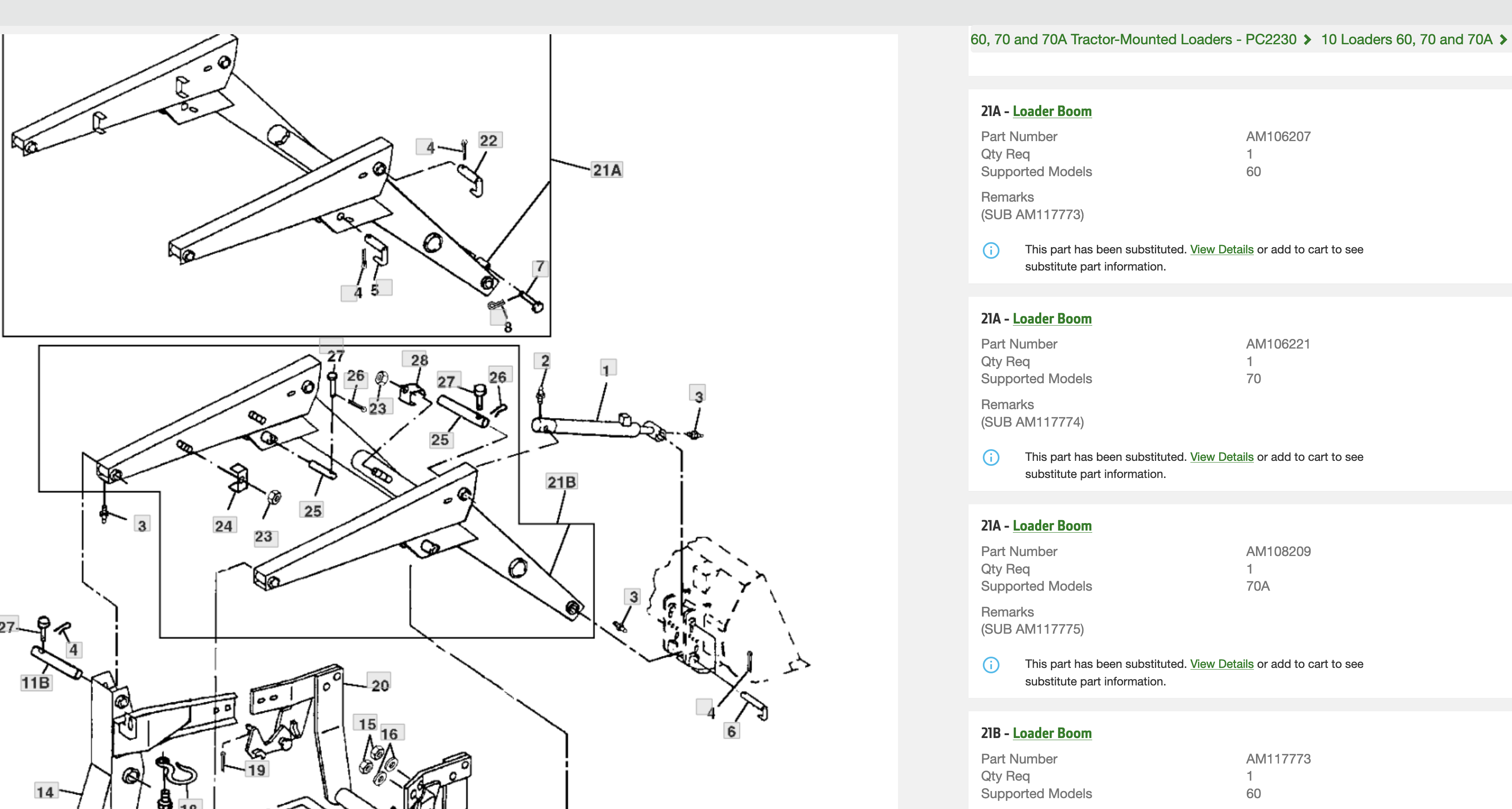Viewport: 1512px width, 809px height.
Task: Click supported model value '70'
Action: click(1253, 378)
